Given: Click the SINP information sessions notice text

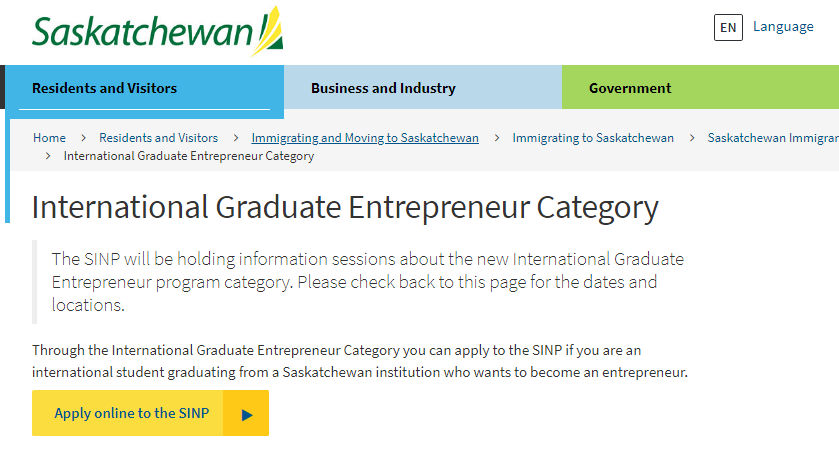Looking at the screenshot, I should (368, 281).
